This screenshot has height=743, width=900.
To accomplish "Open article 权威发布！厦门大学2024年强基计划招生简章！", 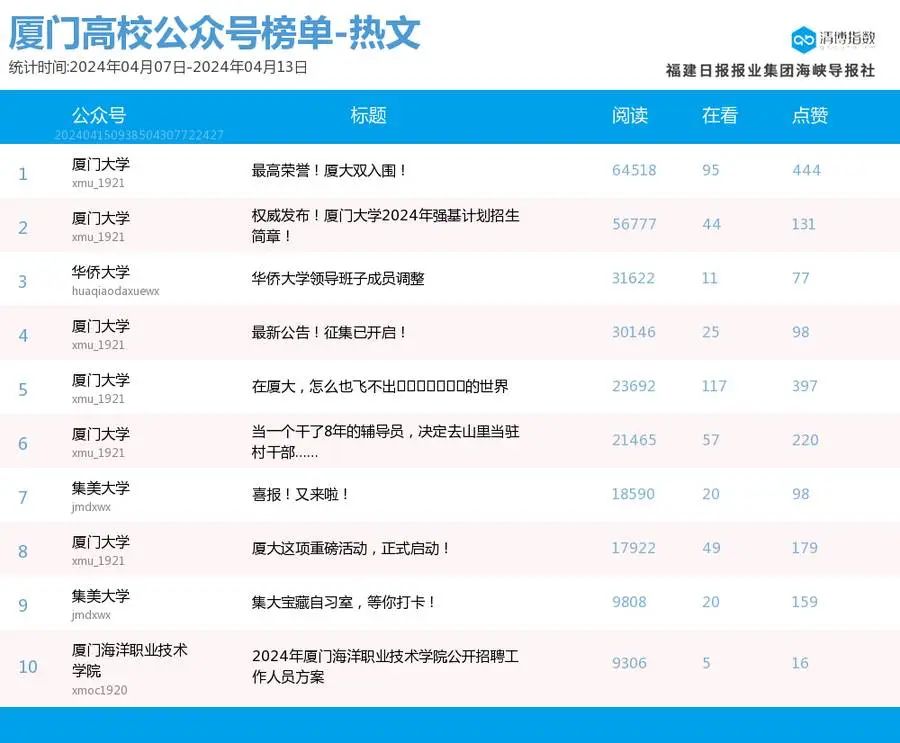I will coord(386,225).
